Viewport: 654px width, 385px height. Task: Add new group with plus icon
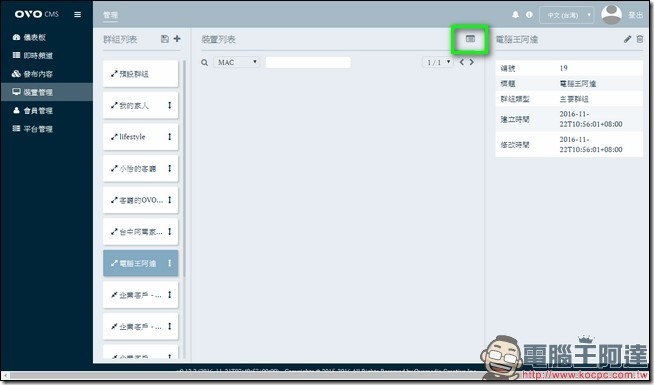click(177, 39)
